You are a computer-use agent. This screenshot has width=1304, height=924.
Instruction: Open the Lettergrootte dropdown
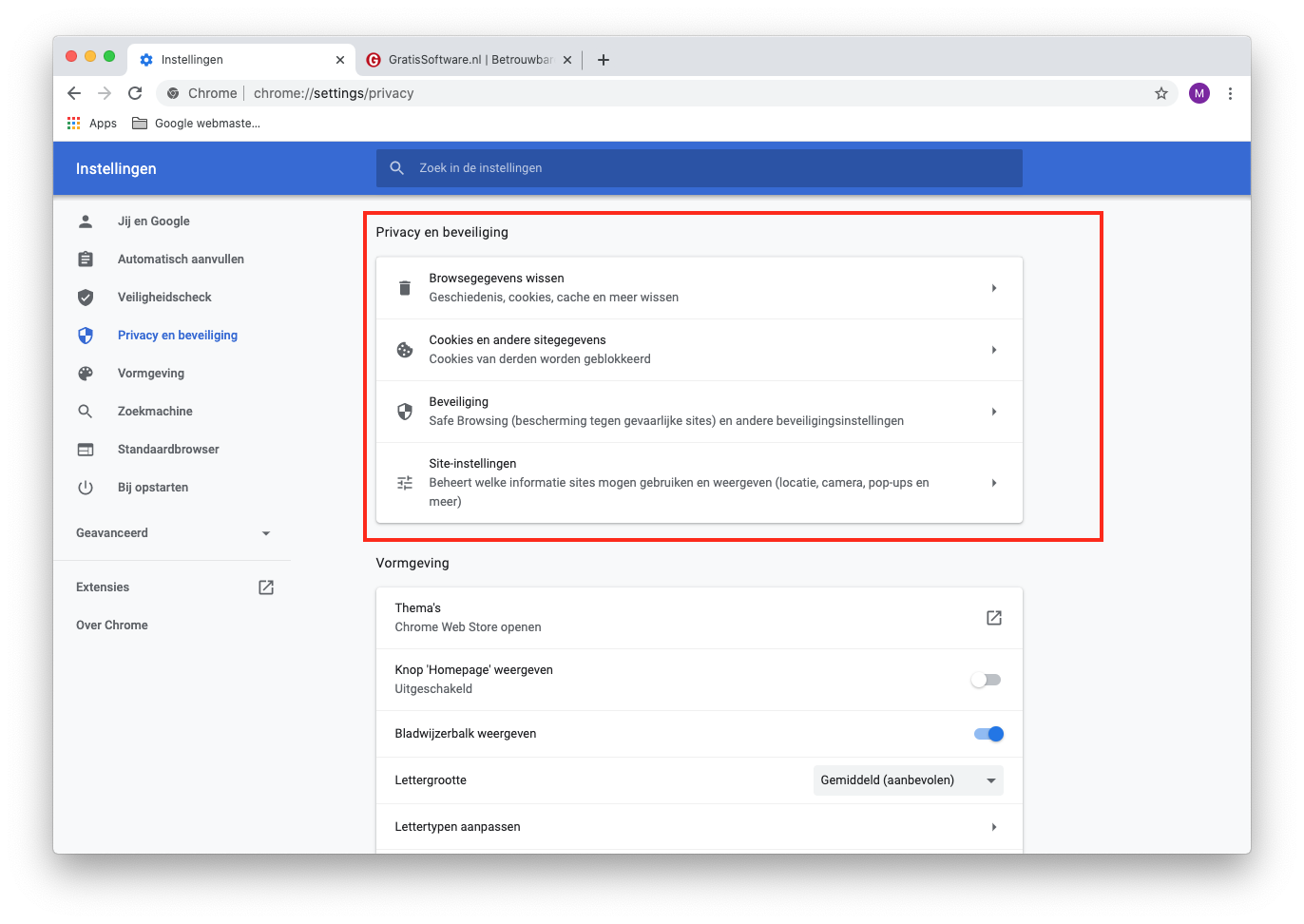click(908, 780)
